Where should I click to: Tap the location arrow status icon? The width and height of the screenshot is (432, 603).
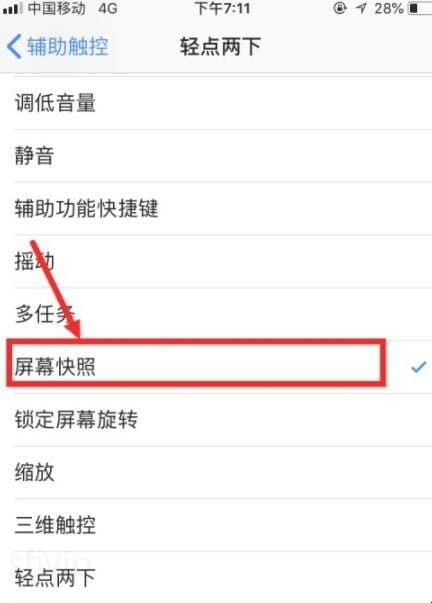click(362, 8)
